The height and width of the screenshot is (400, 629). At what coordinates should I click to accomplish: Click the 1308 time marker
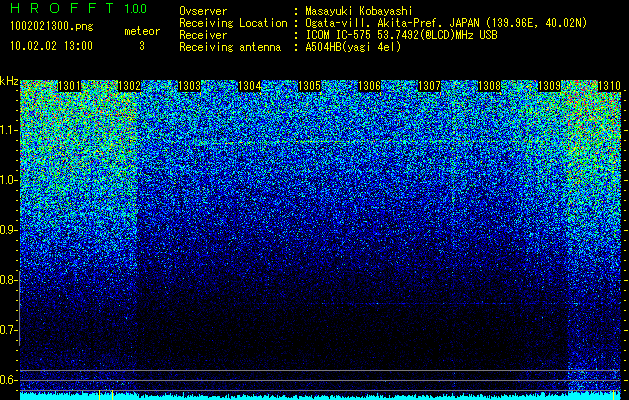pos(490,86)
